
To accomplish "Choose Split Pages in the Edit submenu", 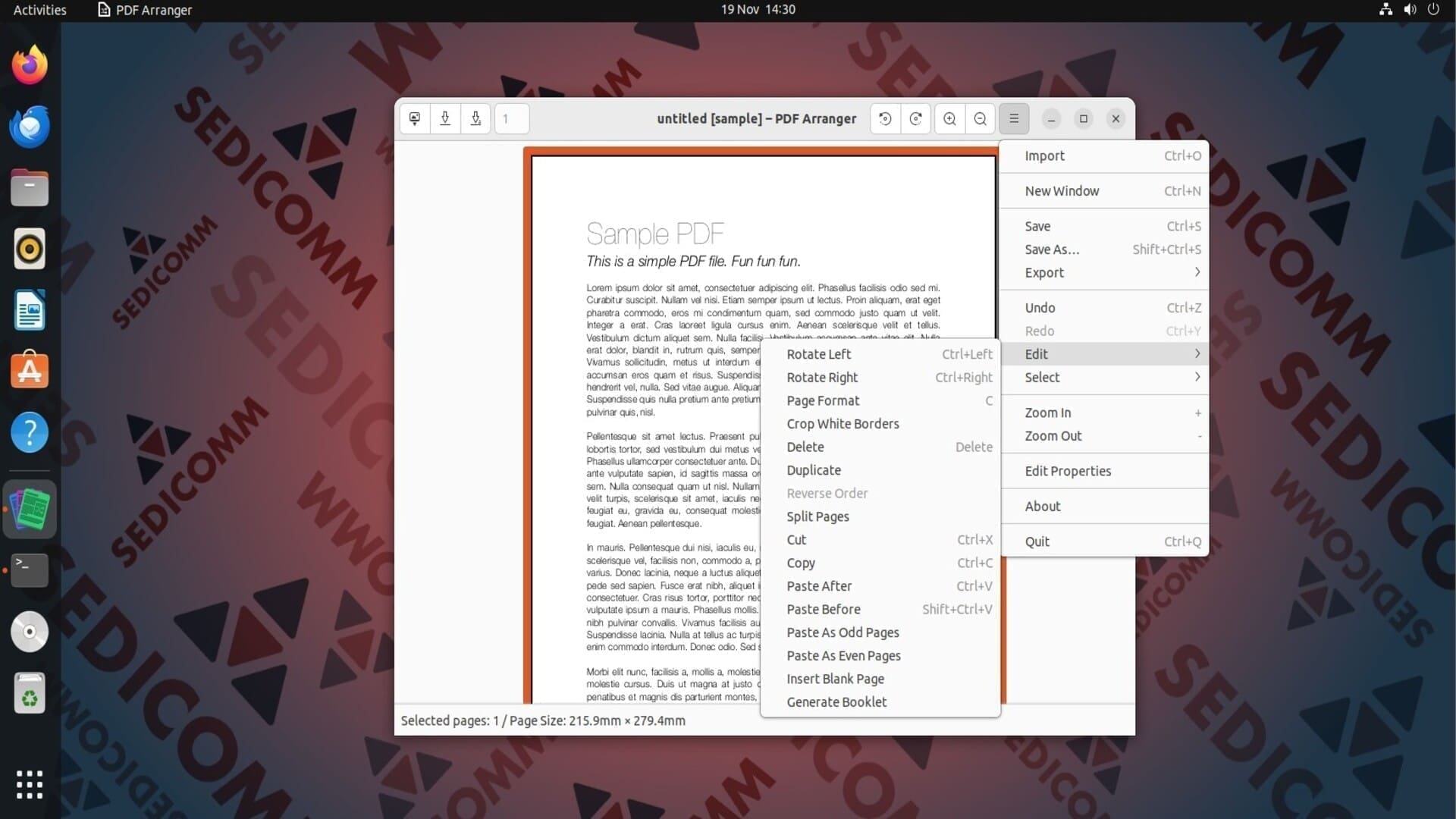I will point(880,516).
